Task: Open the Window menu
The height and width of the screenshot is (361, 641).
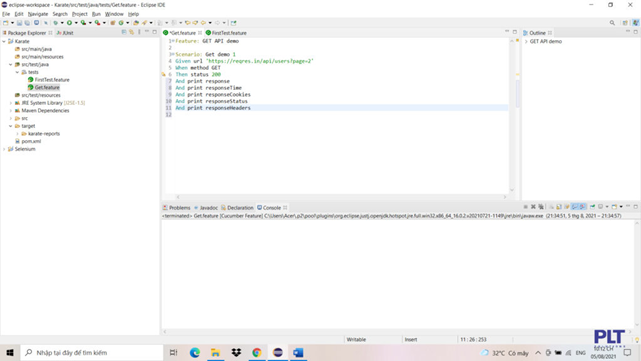Action: click(x=114, y=14)
